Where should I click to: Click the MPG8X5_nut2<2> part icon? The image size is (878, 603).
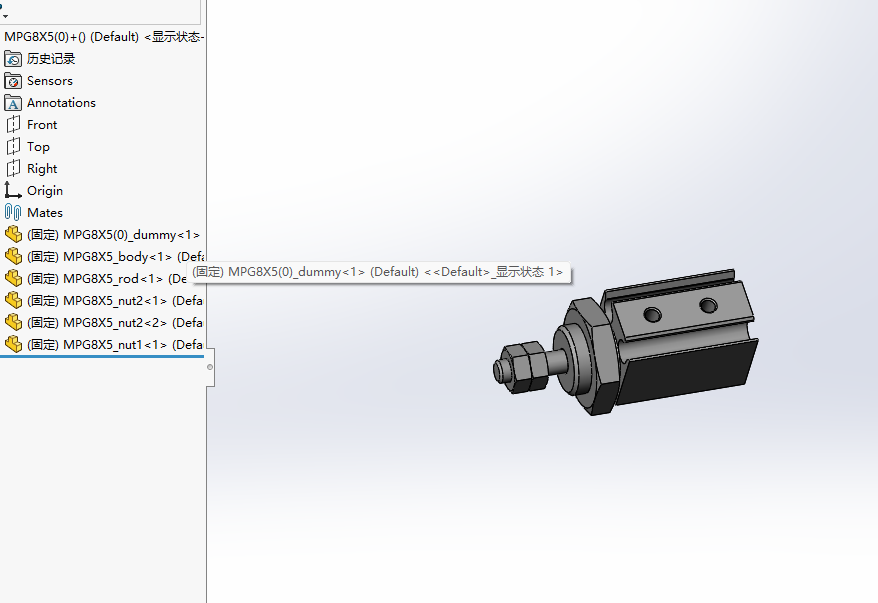(x=13, y=322)
